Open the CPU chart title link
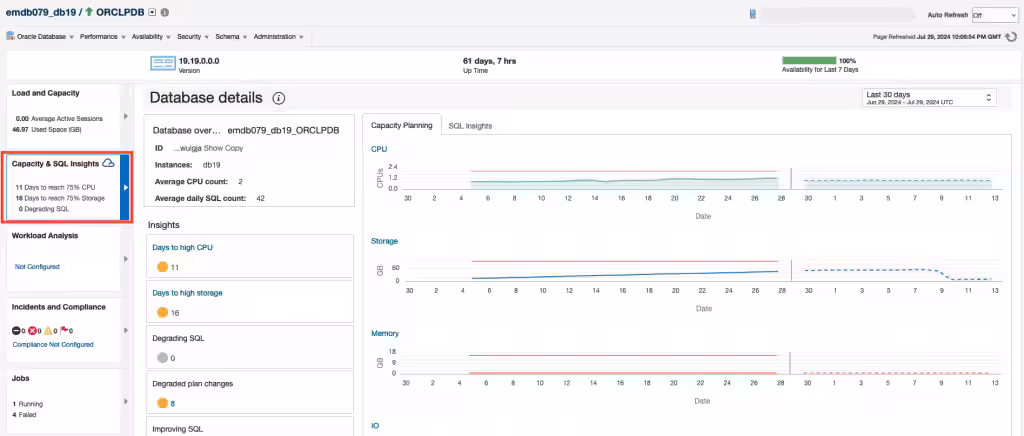The width and height of the screenshot is (1024, 436). click(x=379, y=149)
